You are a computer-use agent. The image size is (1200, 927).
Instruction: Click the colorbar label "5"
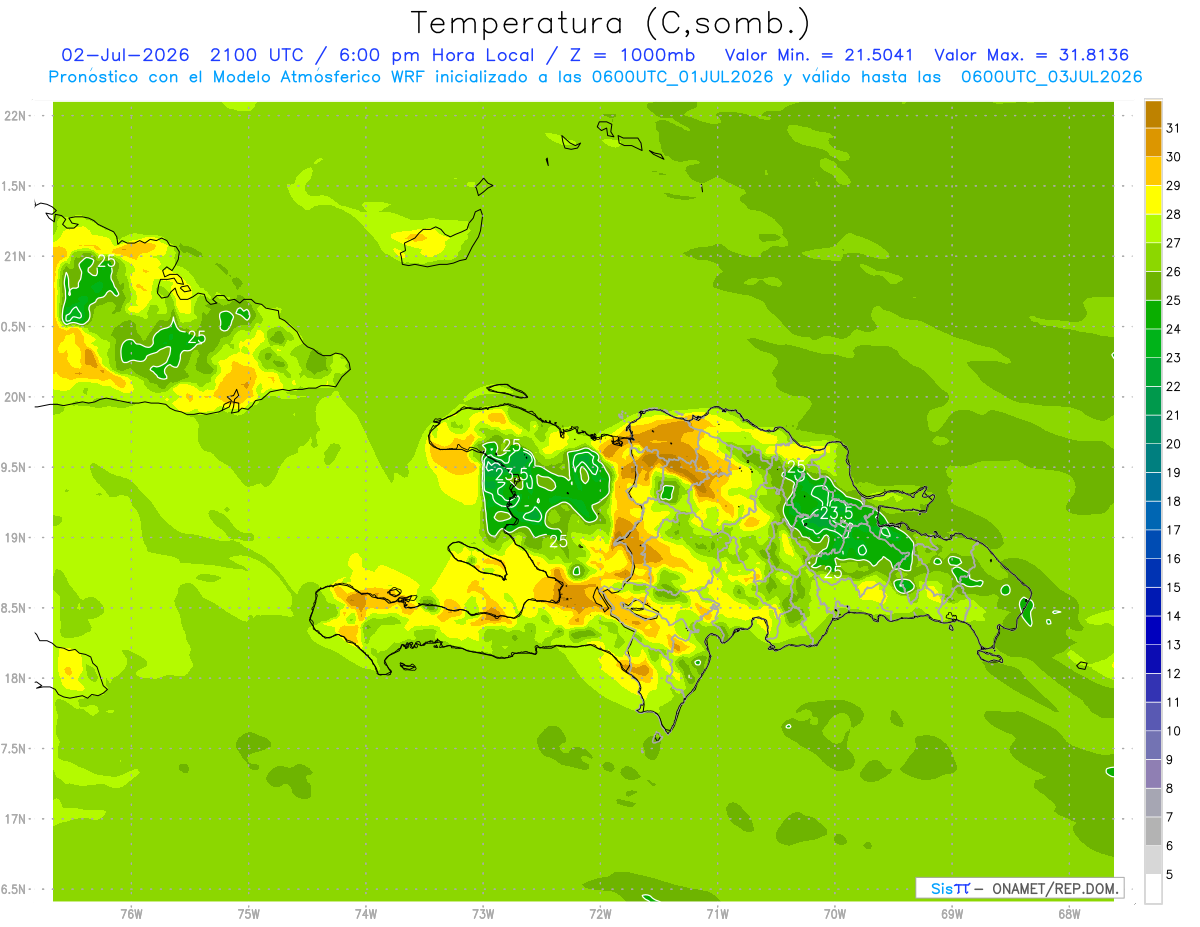(x=1170, y=875)
